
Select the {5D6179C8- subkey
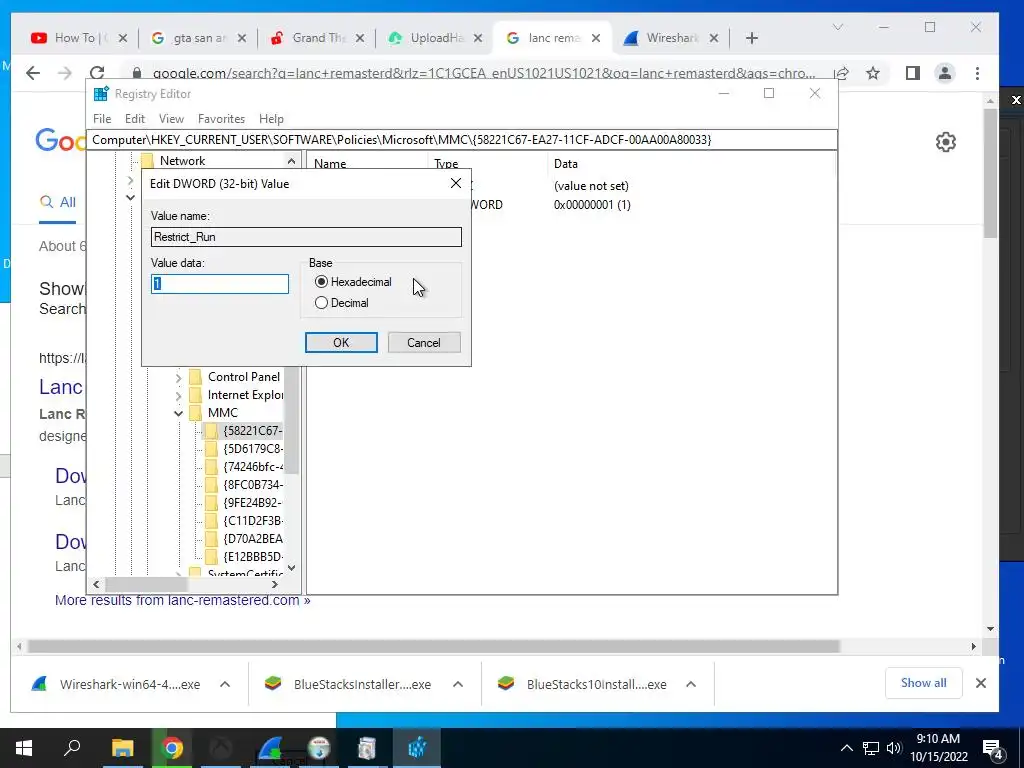tap(253, 449)
